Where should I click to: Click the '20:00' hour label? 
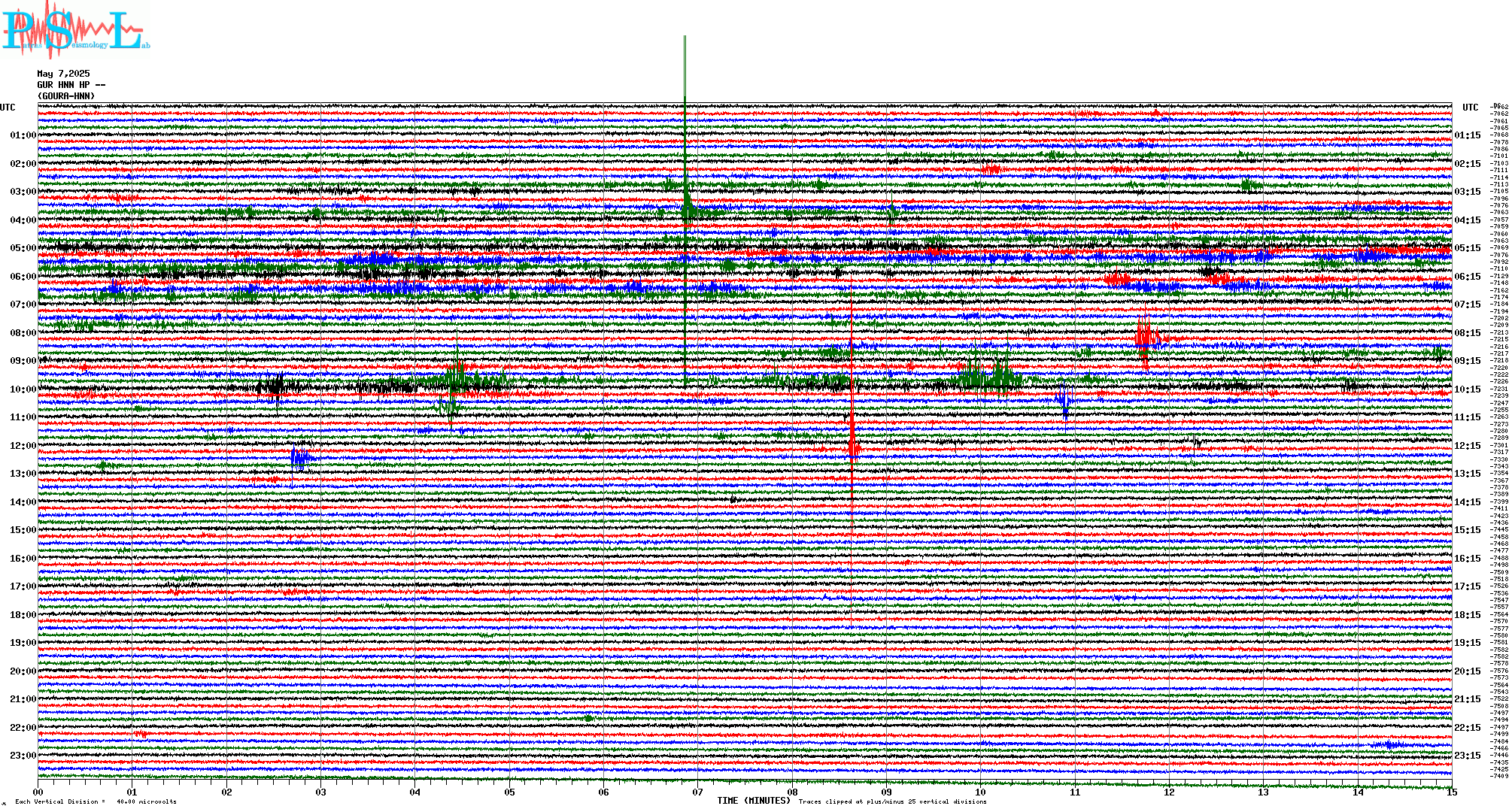pos(23,671)
